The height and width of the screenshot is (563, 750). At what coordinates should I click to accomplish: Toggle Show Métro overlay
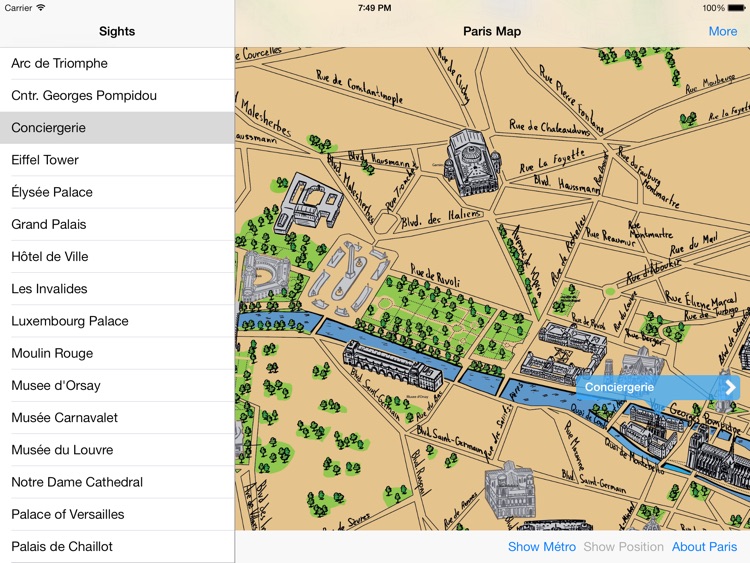click(541, 547)
